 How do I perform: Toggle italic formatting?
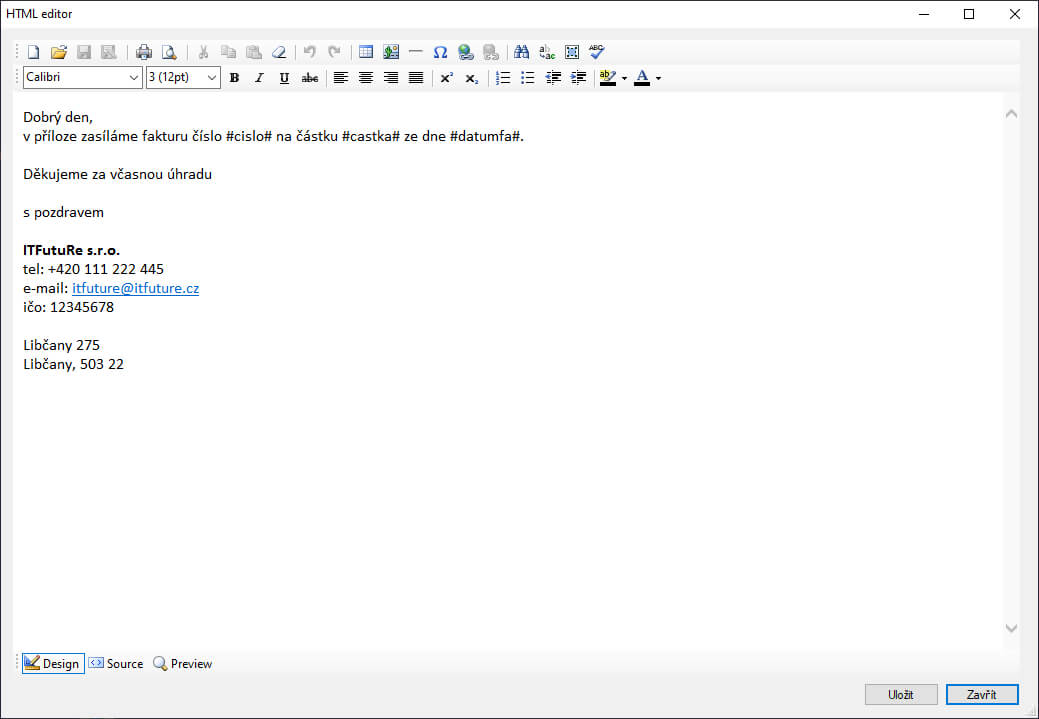[x=259, y=78]
